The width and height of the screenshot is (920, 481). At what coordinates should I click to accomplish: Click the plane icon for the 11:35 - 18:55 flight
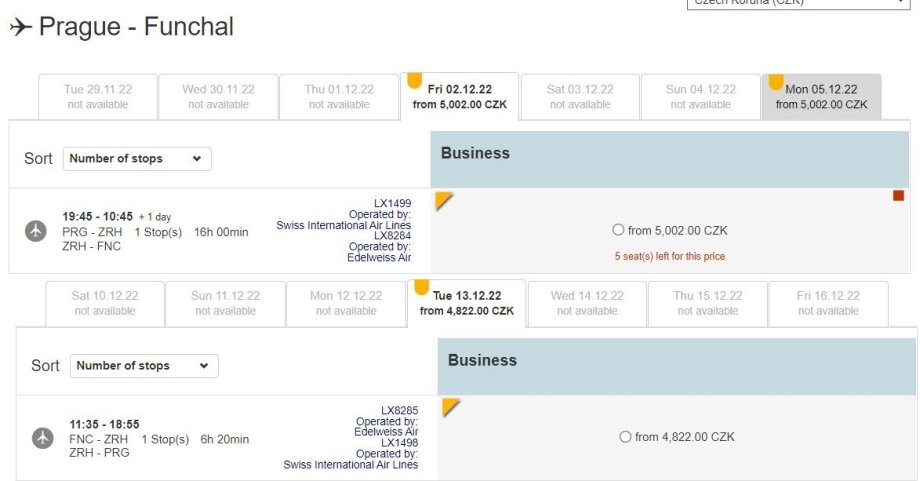pyautogui.click(x=42, y=438)
